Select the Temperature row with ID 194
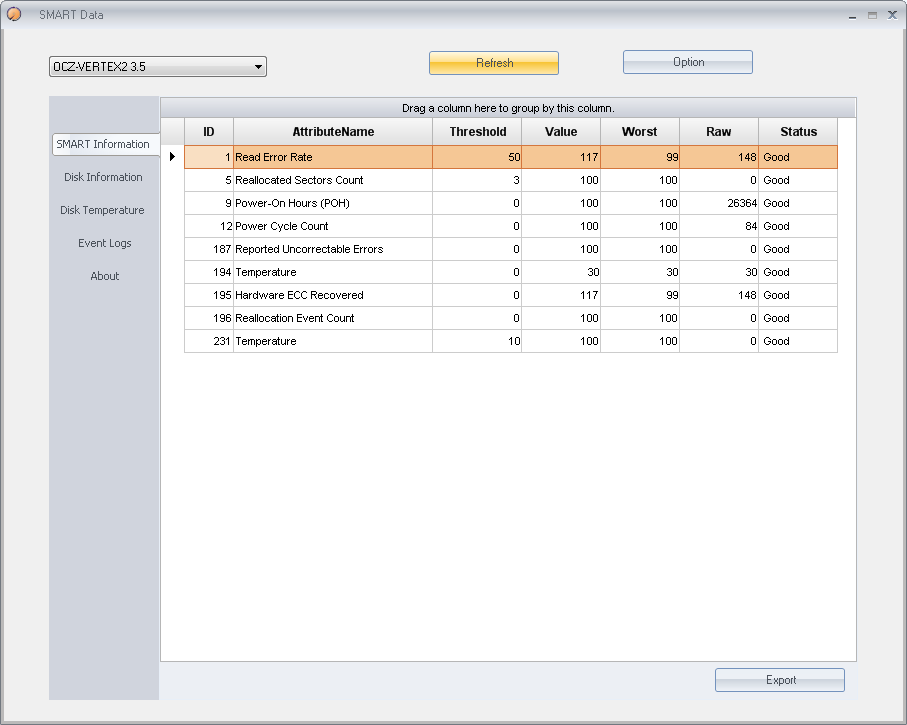 click(511, 272)
